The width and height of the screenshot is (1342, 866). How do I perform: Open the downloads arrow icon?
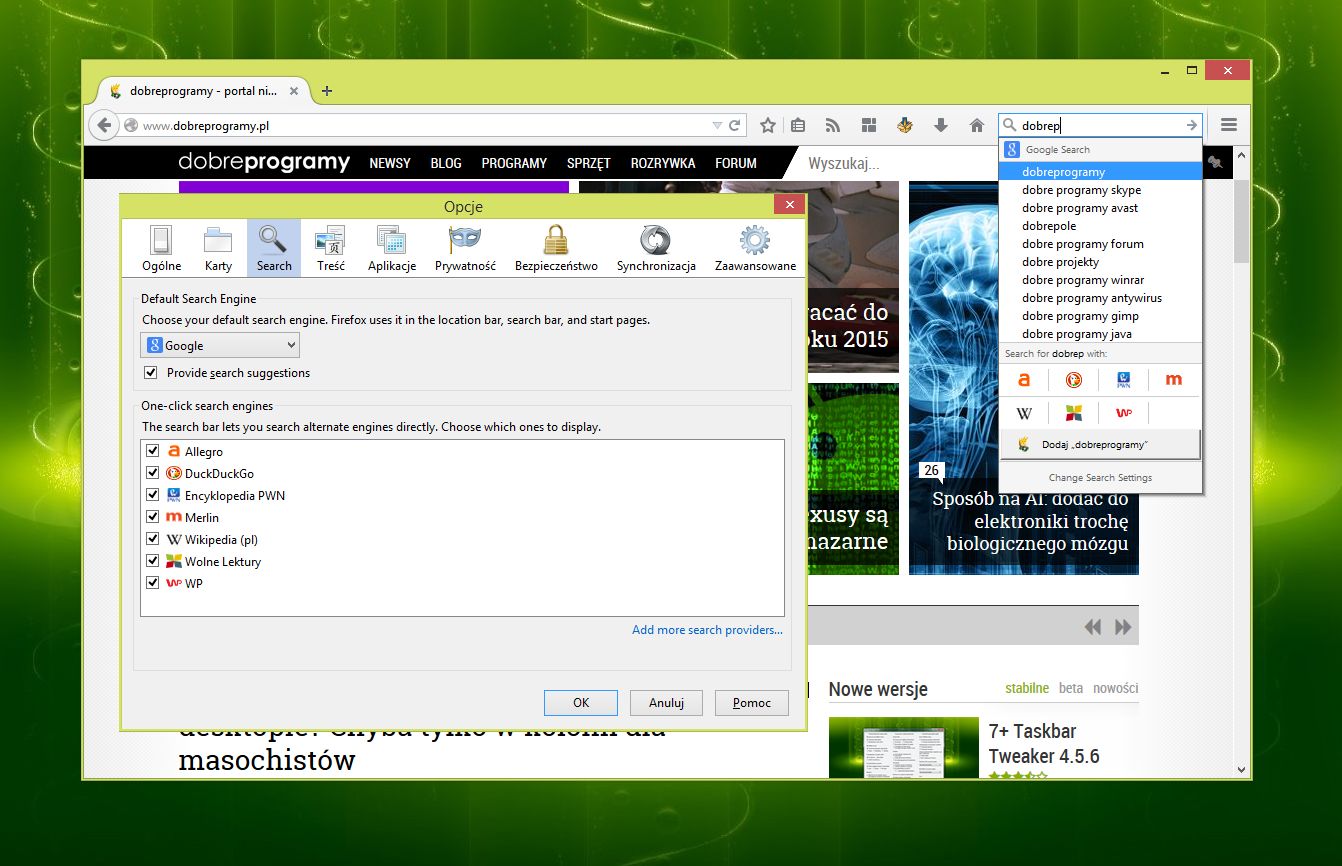point(940,125)
